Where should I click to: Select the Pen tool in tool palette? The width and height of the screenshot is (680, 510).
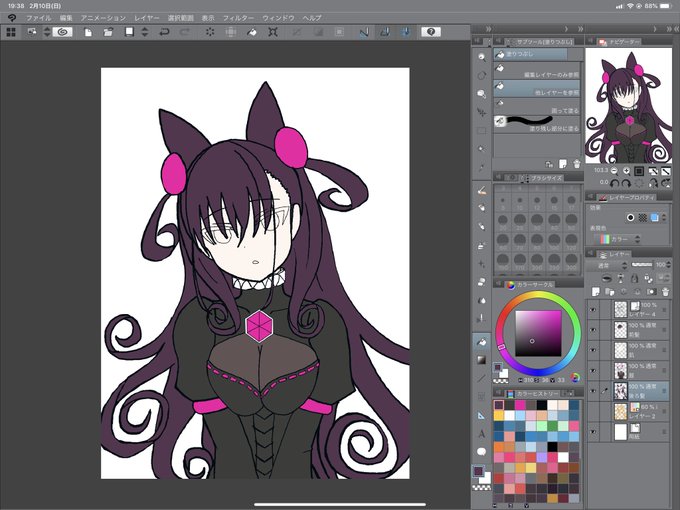pyautogui.click(x=481, y=190)
